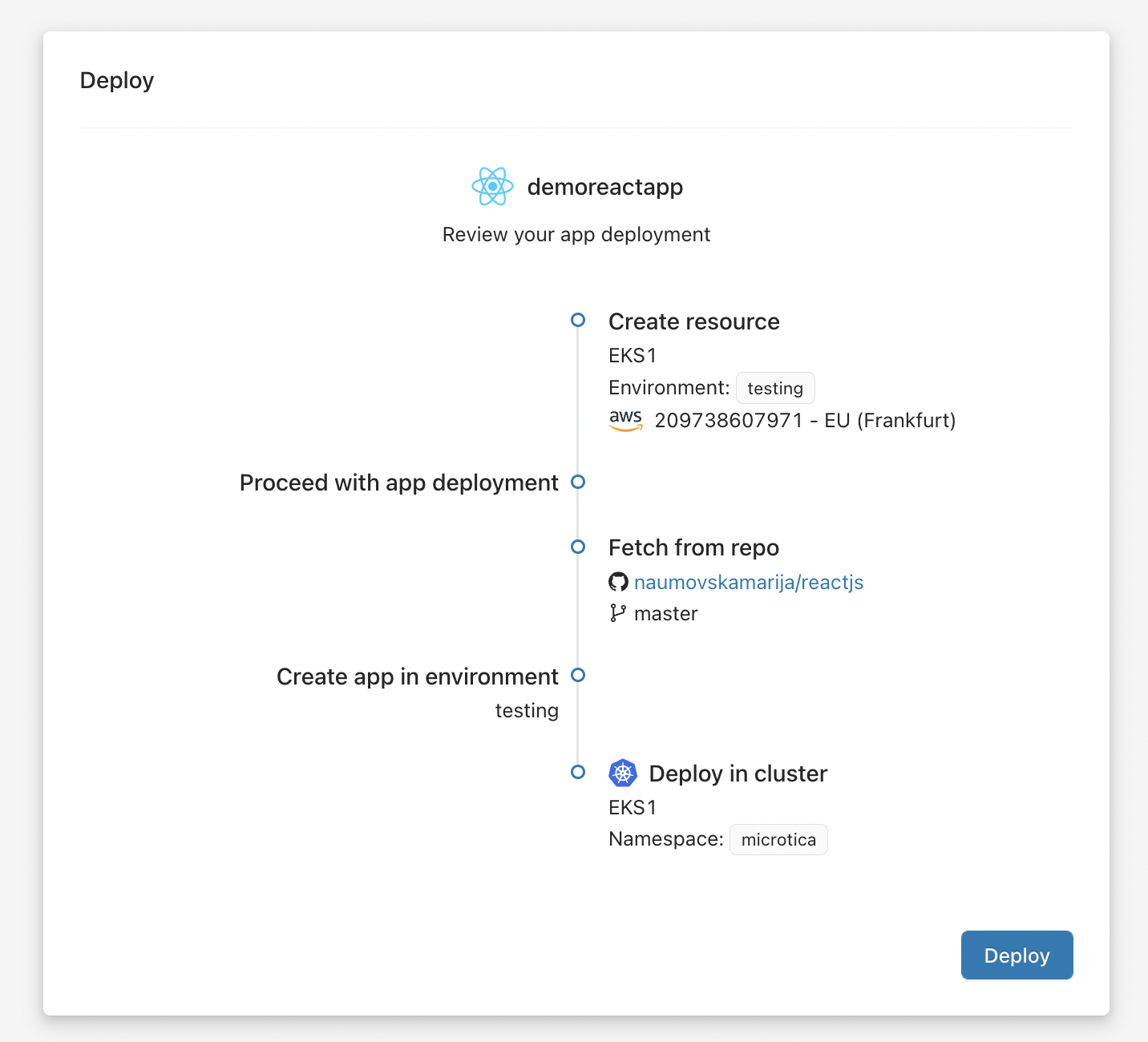Click the Proceed with app deployment circle
Viewport: 1148px width, 1042px height.
[577, 482]
